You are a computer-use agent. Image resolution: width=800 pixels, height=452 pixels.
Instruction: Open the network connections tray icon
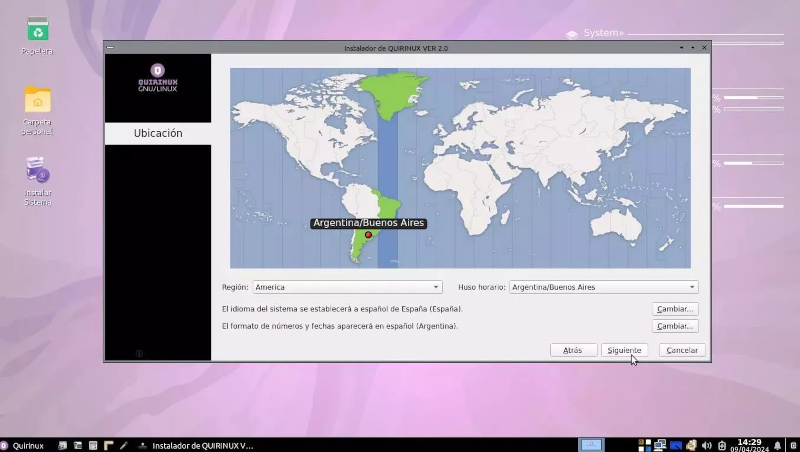660,445
